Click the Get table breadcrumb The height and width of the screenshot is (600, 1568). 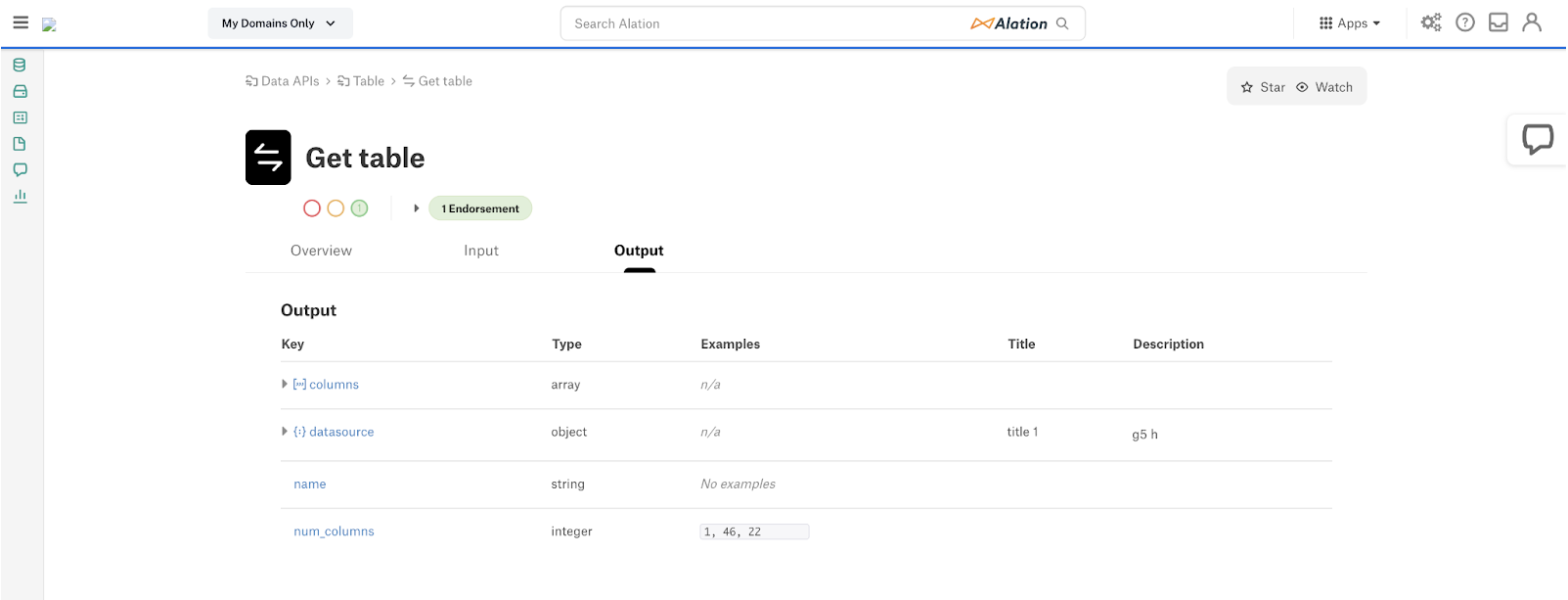(x=437, y=81)
